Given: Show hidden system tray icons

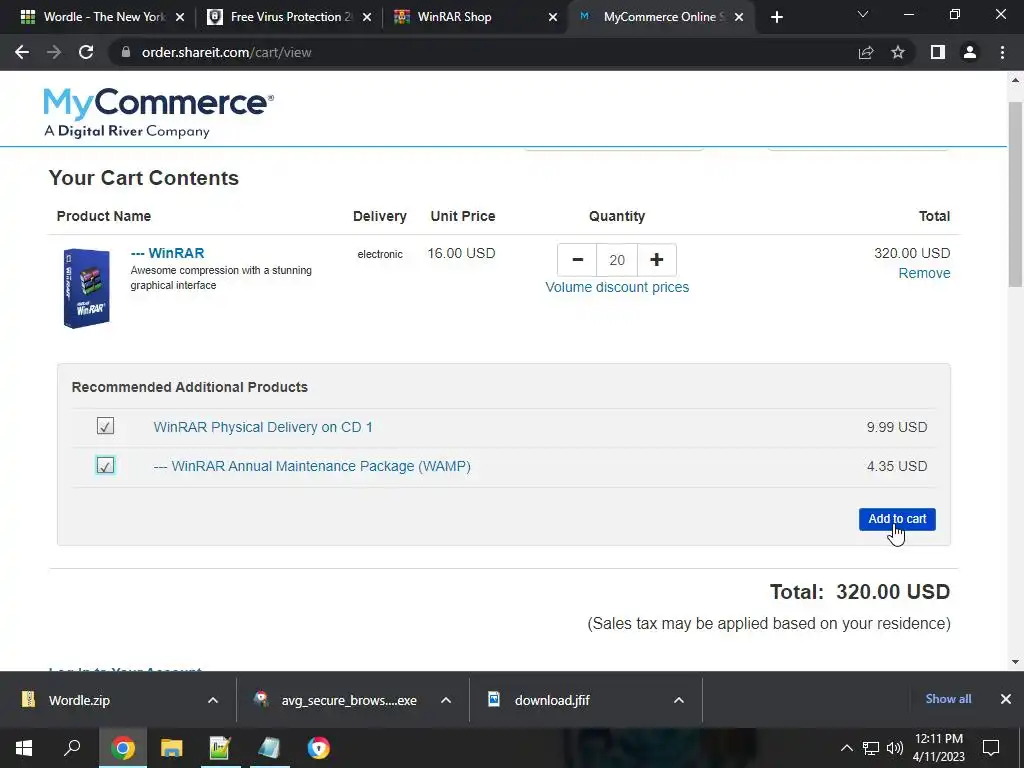Looking at the screenshot, I should click(x=846, y=748).
